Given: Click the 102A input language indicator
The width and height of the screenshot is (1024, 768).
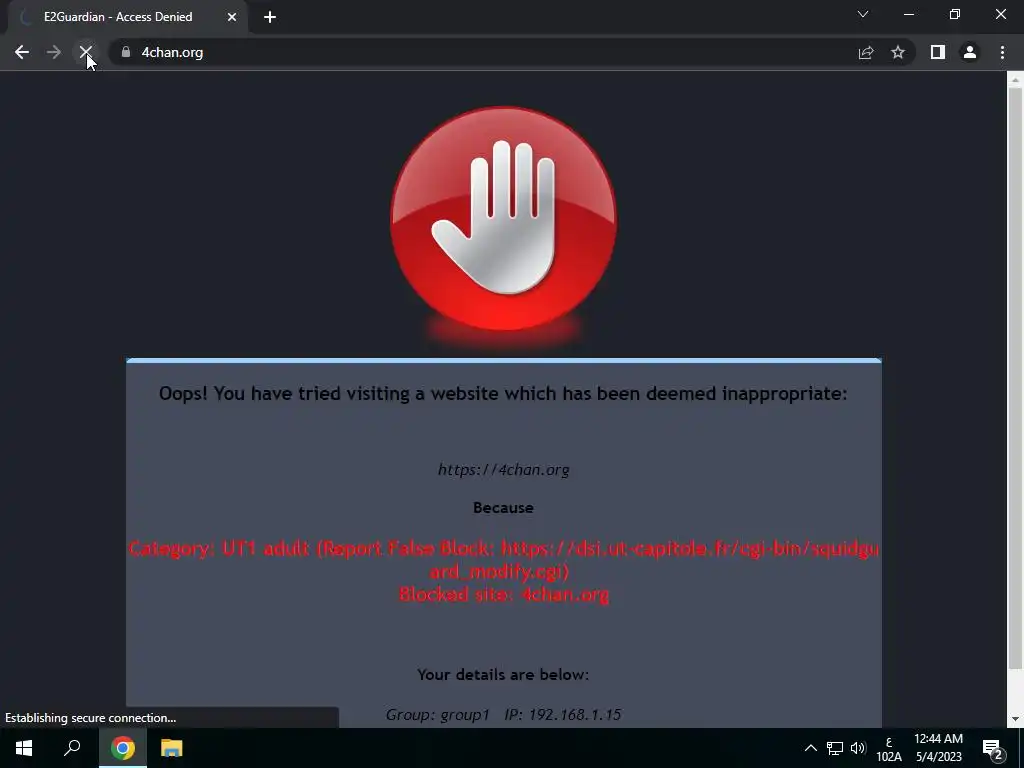Looking at the screenshot, I should 889,749.
